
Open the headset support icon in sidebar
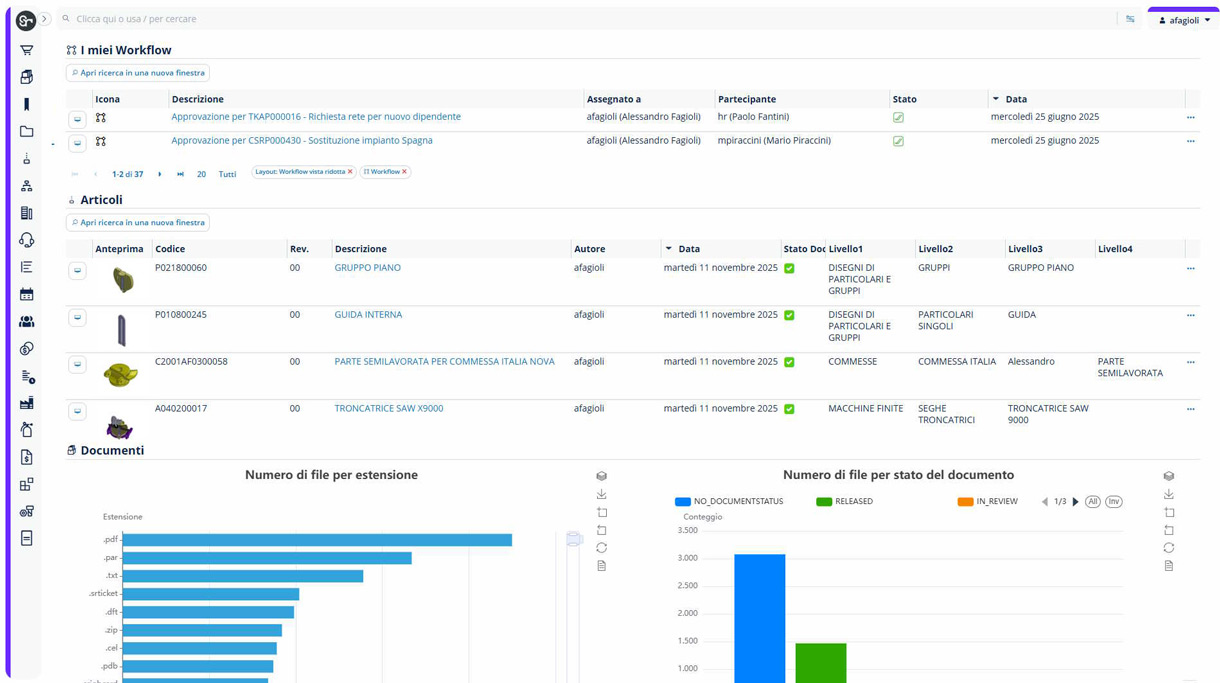point(27,240)
